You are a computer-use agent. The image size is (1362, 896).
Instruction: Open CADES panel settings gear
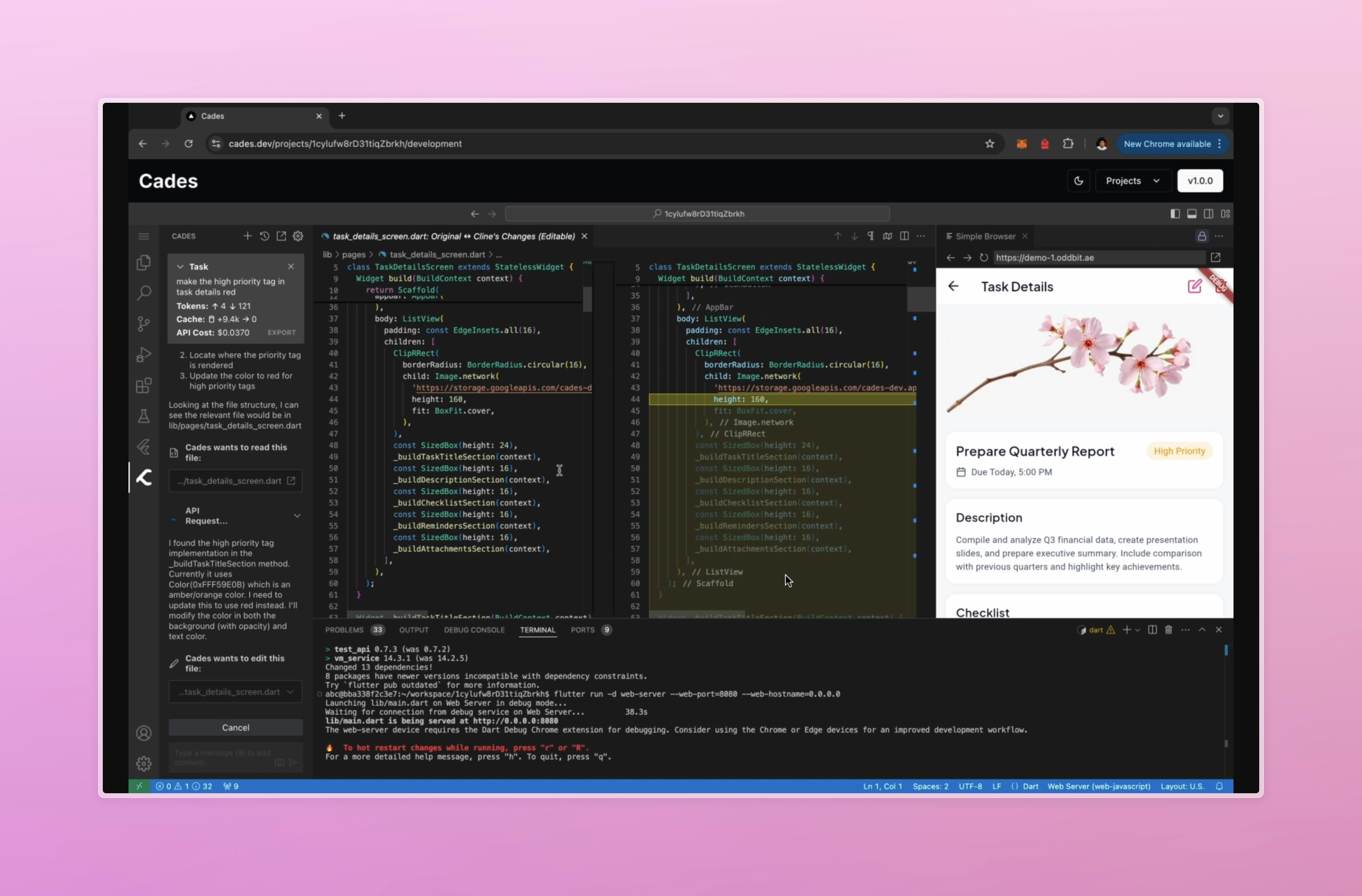click(298, 236)
